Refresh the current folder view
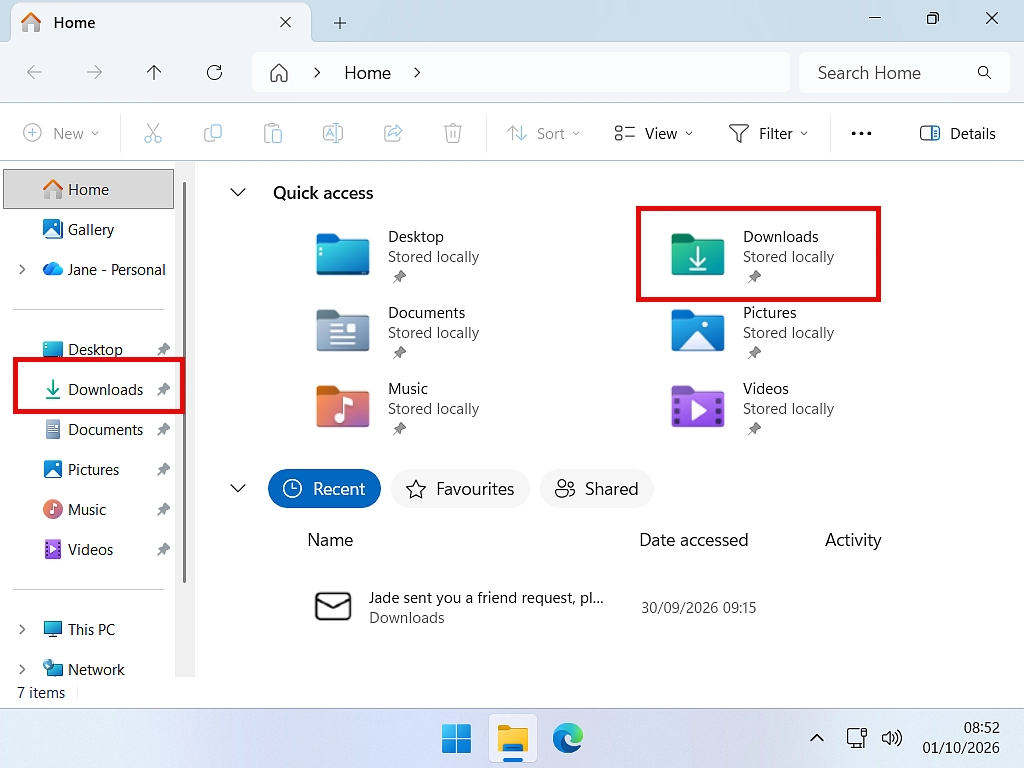Viewport: 1024px width, 768px height. pos(214,72)
